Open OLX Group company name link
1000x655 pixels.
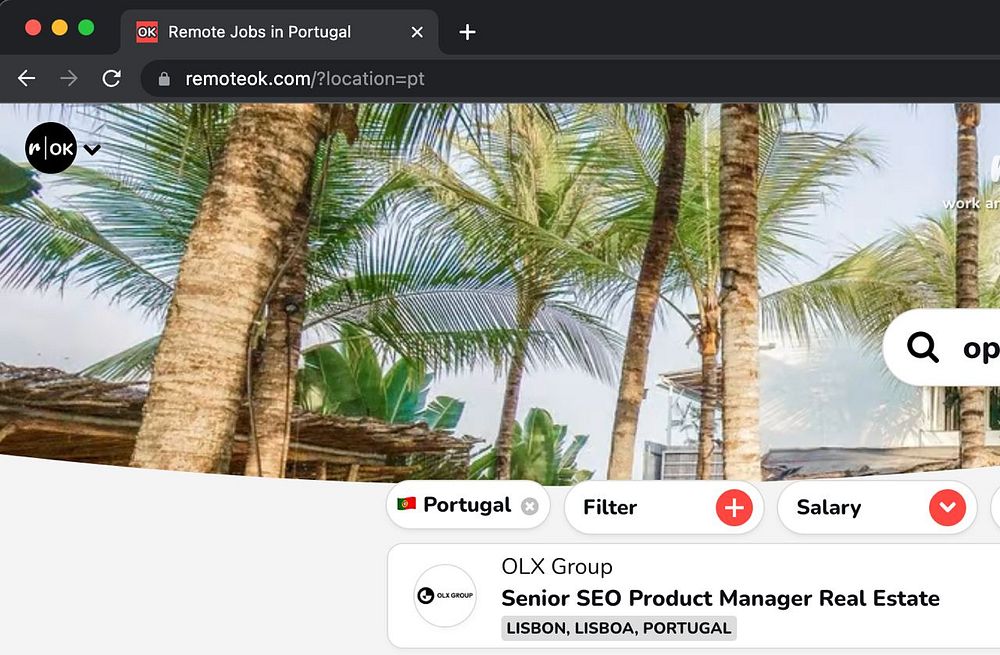point(557,566)
